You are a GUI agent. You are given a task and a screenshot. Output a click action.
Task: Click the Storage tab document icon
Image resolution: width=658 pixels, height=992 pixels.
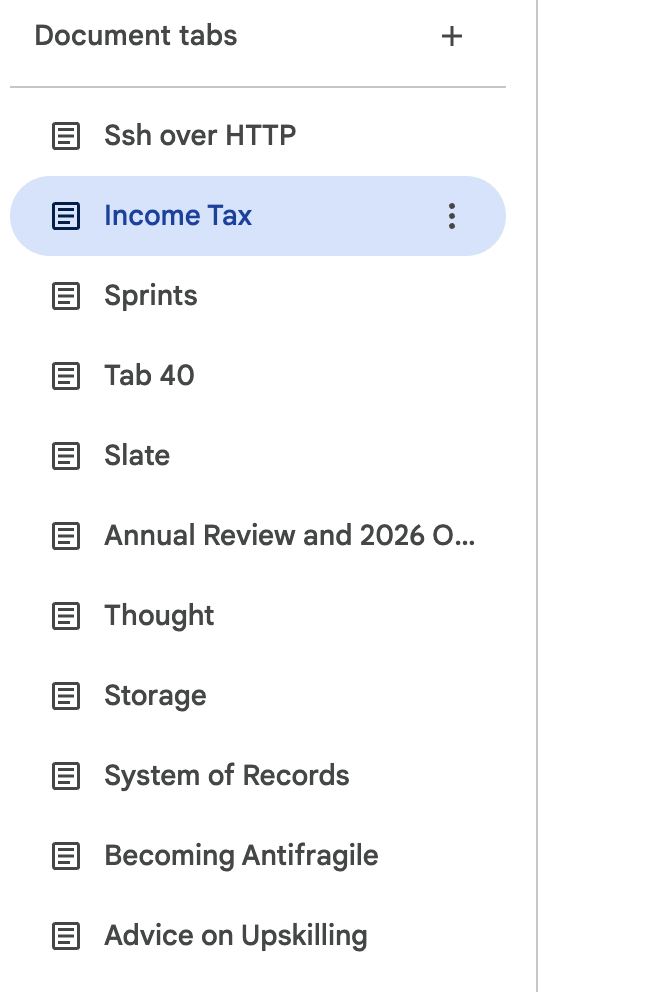66,696
